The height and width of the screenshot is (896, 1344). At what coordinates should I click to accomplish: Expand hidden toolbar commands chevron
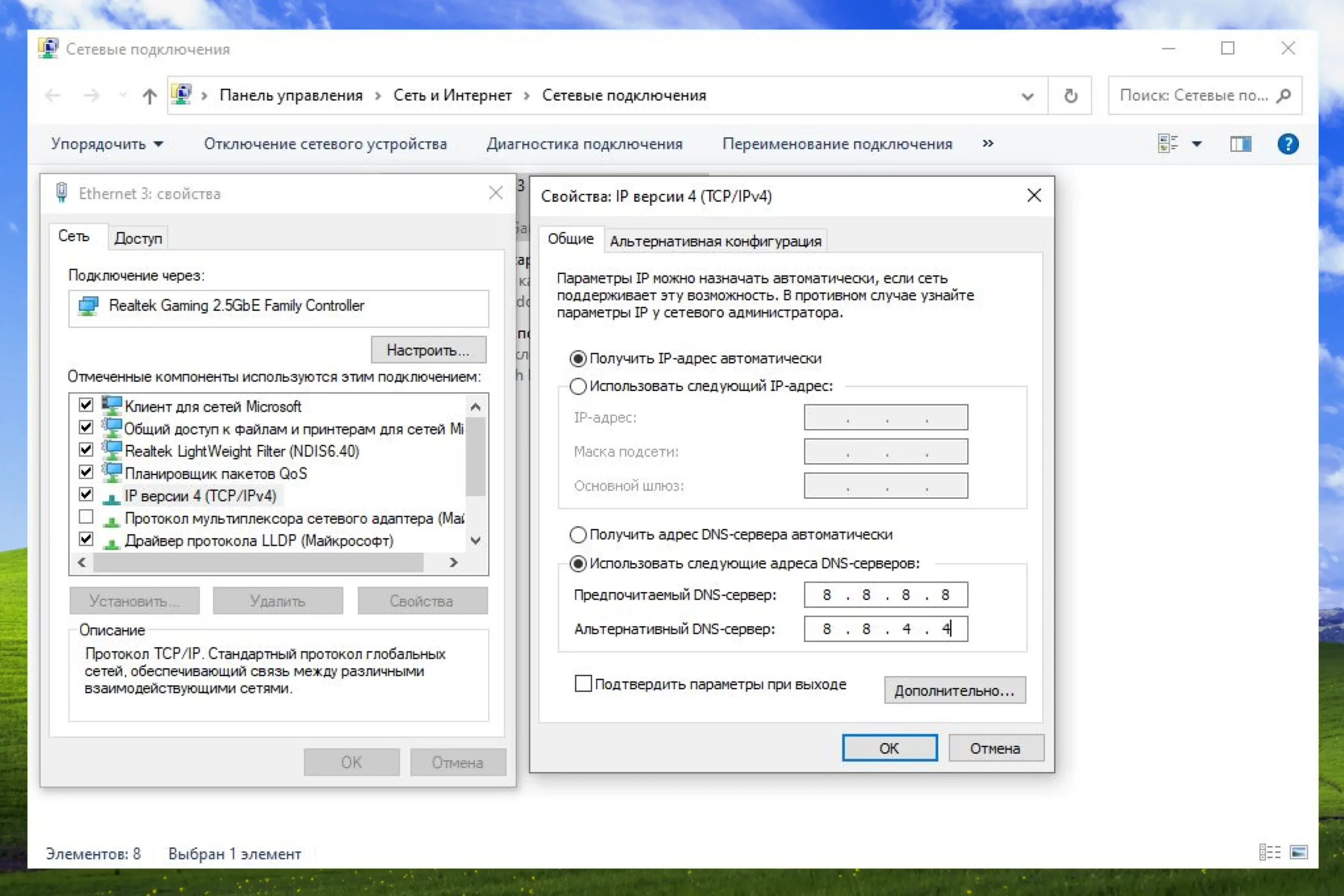point(988,143)
